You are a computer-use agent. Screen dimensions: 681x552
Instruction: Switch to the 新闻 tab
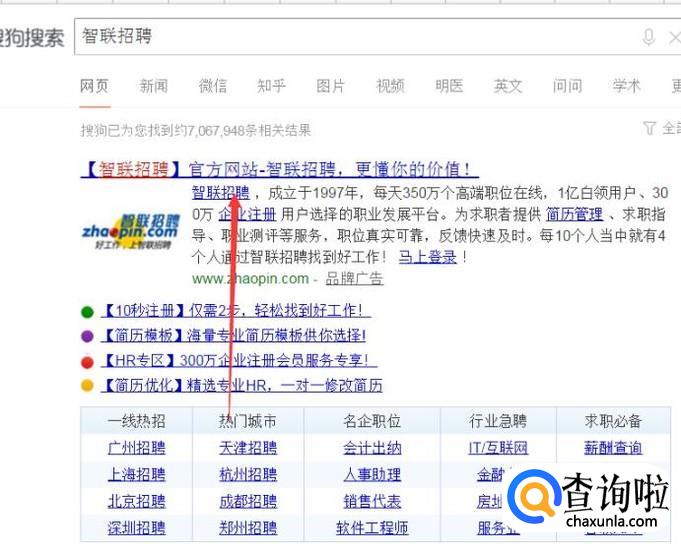coord(154,86)
